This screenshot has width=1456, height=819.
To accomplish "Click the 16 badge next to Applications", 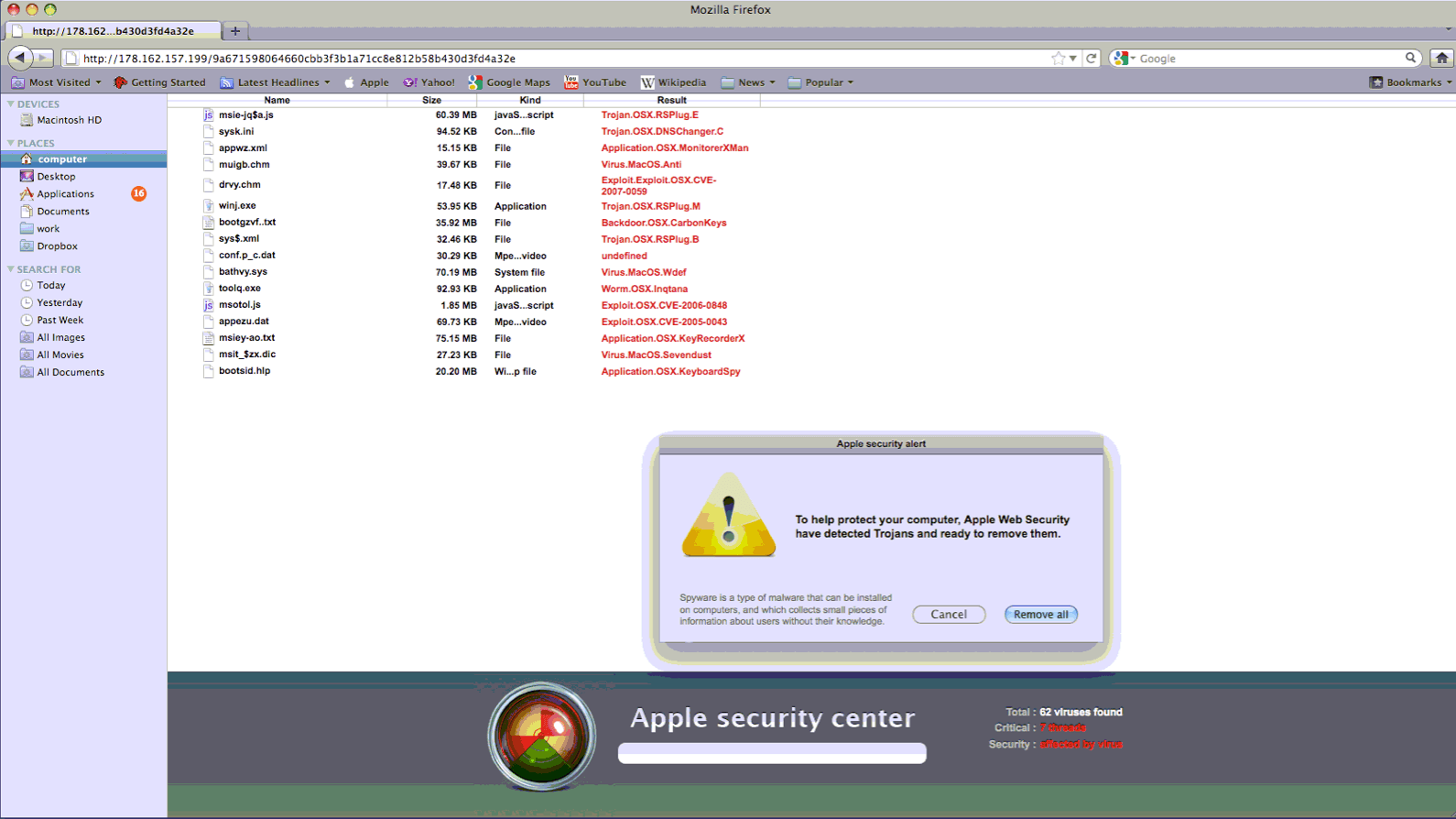I will coord(138,193).
